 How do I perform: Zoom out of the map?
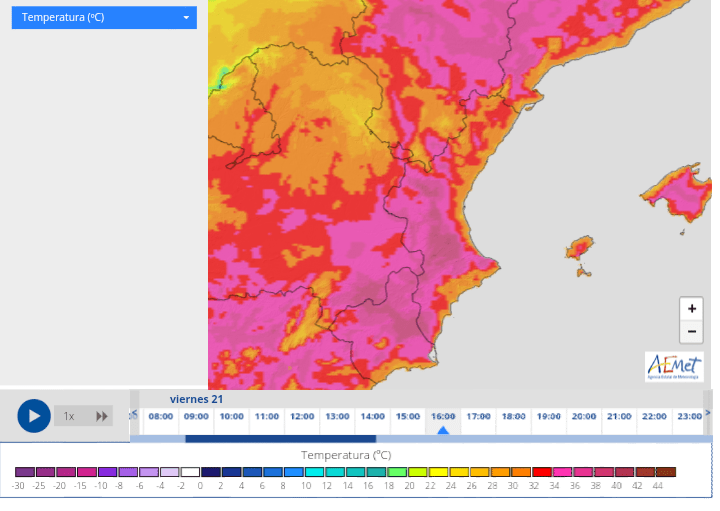(x=691, y=333)
